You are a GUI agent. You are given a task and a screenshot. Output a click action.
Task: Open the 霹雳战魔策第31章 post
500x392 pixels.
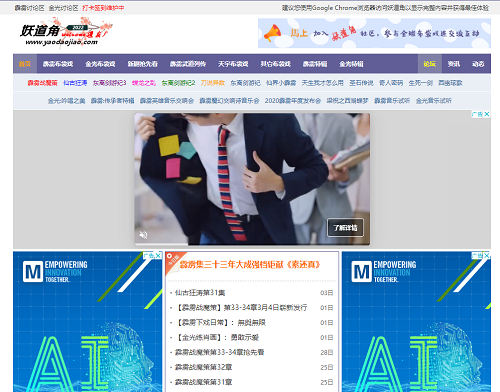[x=203, y=382]
